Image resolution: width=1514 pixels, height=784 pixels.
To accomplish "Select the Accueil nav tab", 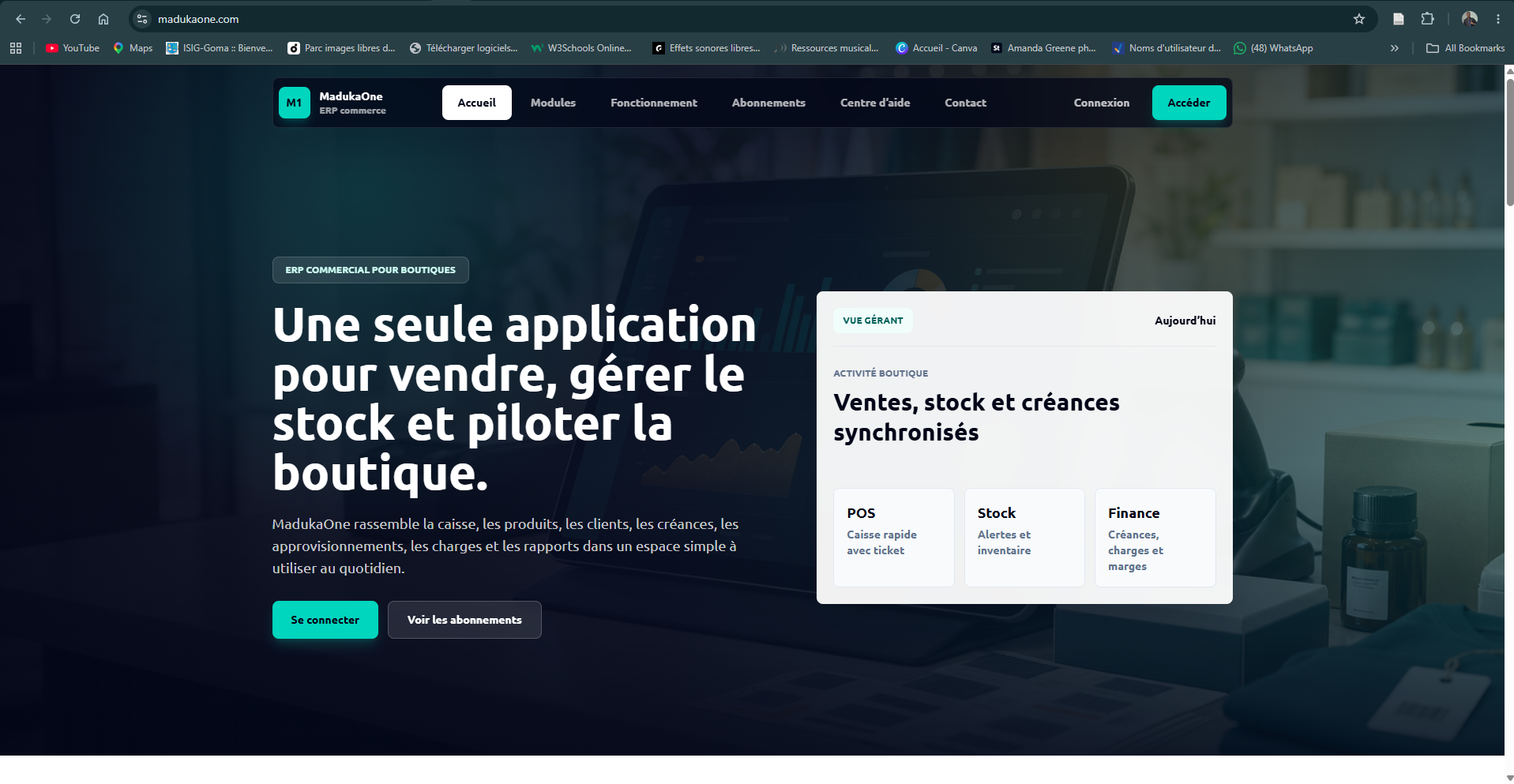I will tap(477, 103).
